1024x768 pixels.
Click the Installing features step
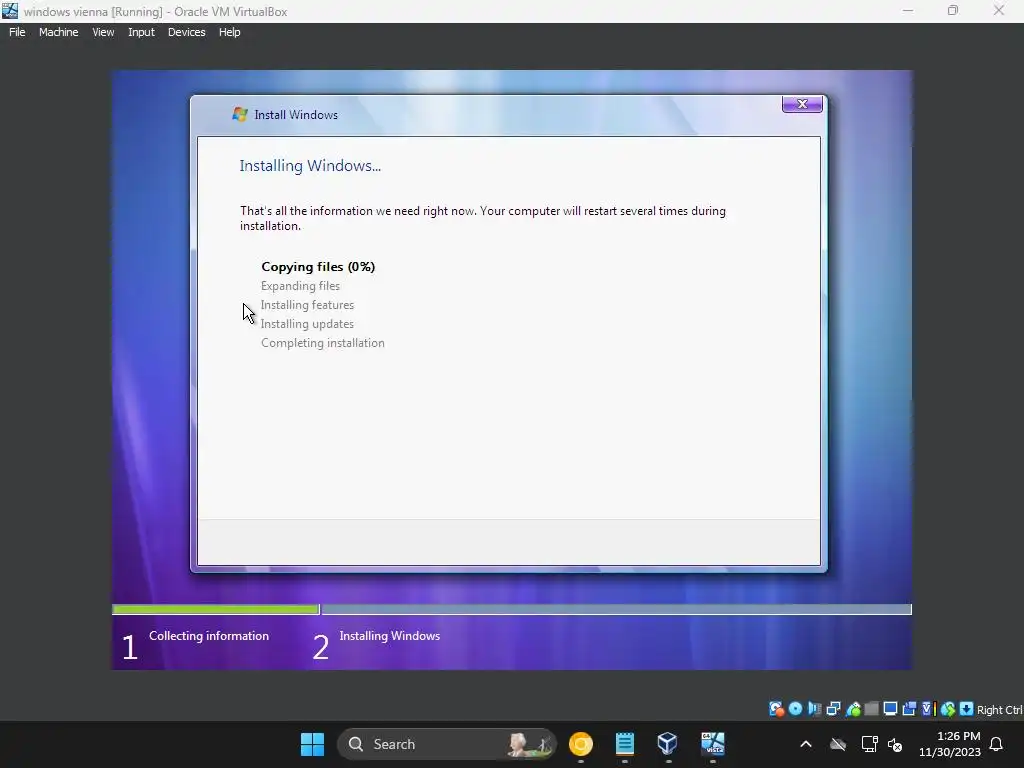coord(307,304)
